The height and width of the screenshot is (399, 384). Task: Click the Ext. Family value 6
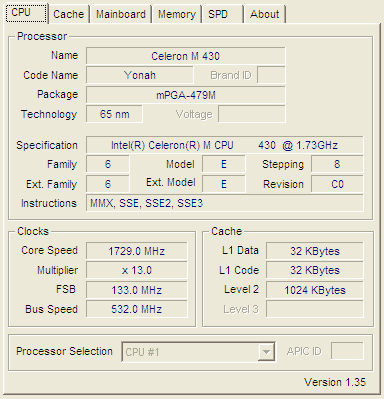click(108, 184)
